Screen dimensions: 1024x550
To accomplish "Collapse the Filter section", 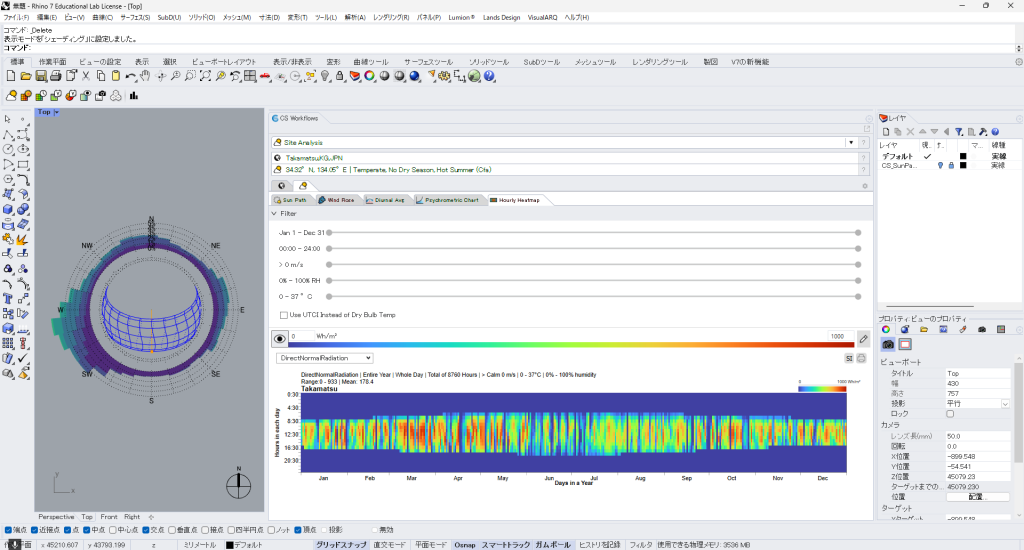I will (275, 213).
